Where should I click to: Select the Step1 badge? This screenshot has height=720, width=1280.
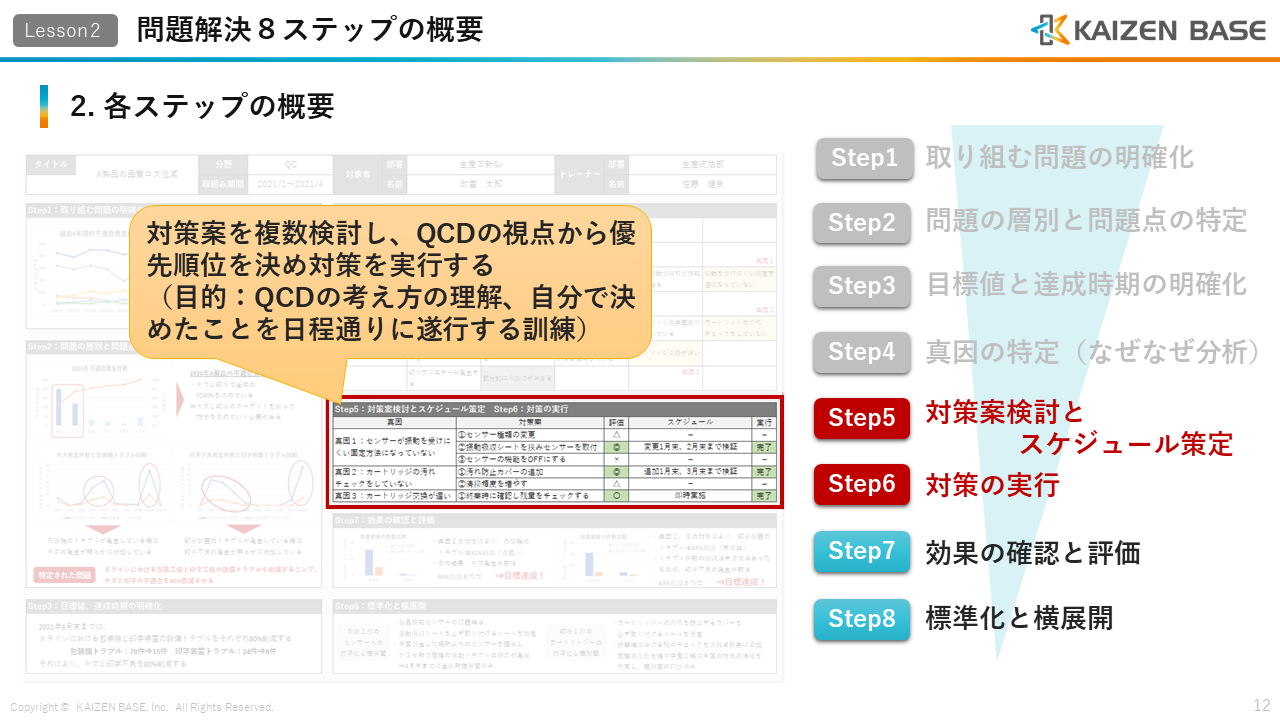point(865,158)
